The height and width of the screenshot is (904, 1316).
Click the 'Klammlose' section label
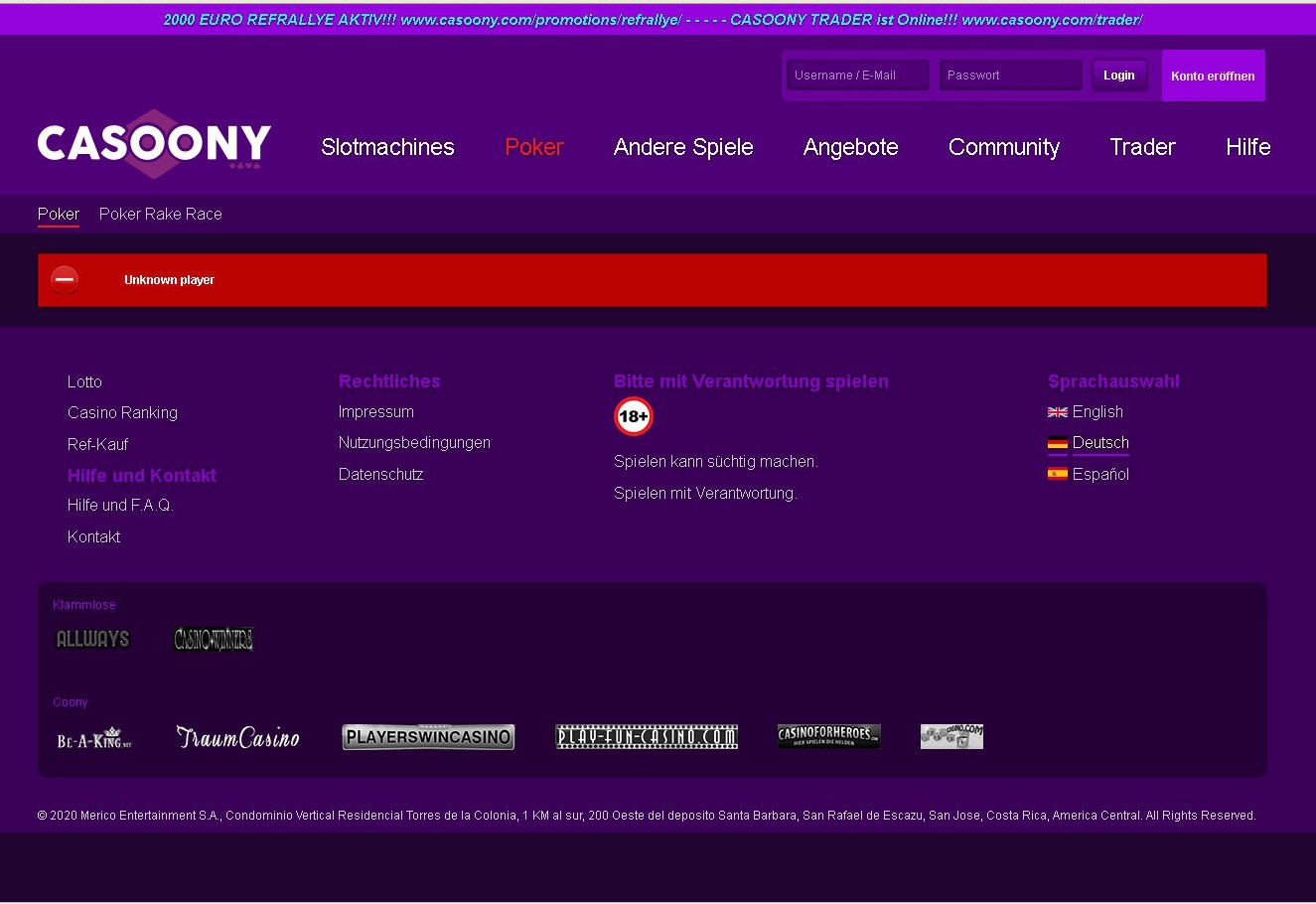click(x=84, y=605)
